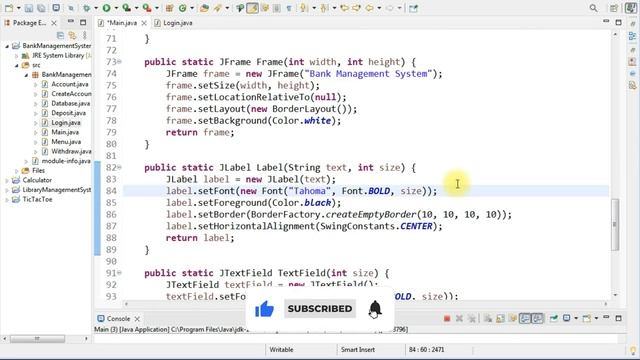Click the Package Explorer horizontal scrollbar thumb
Image resolution: width=640 pixels, height=360 pixels.
[37, 339]
